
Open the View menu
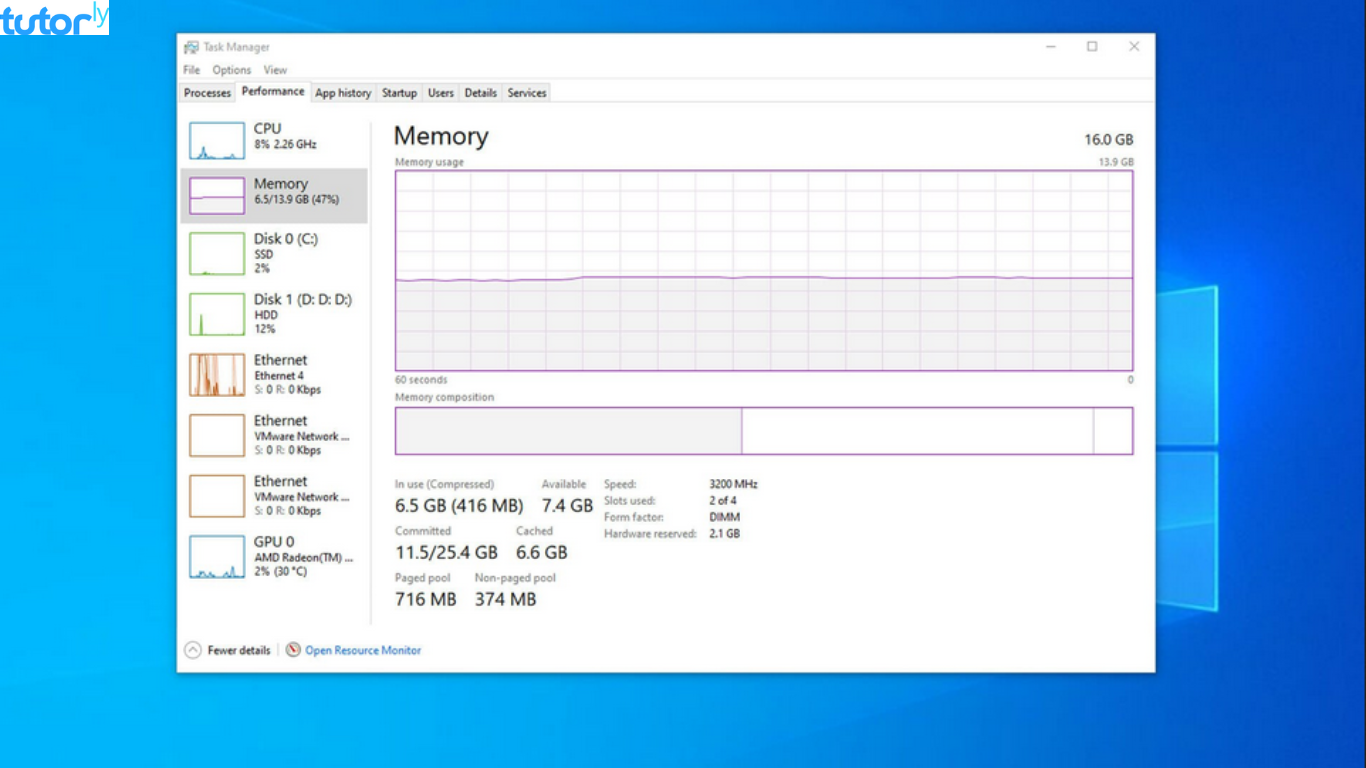pyautogui.click(x=275, y=70)
